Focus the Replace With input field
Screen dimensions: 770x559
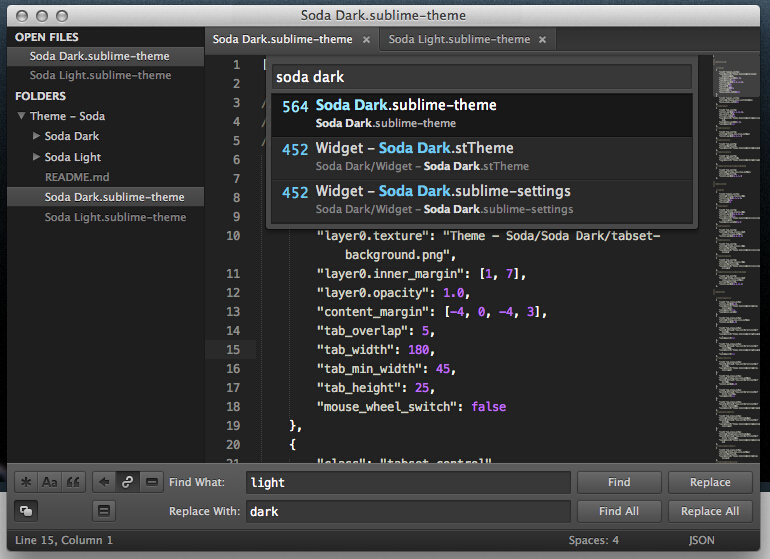coord(408,511)
